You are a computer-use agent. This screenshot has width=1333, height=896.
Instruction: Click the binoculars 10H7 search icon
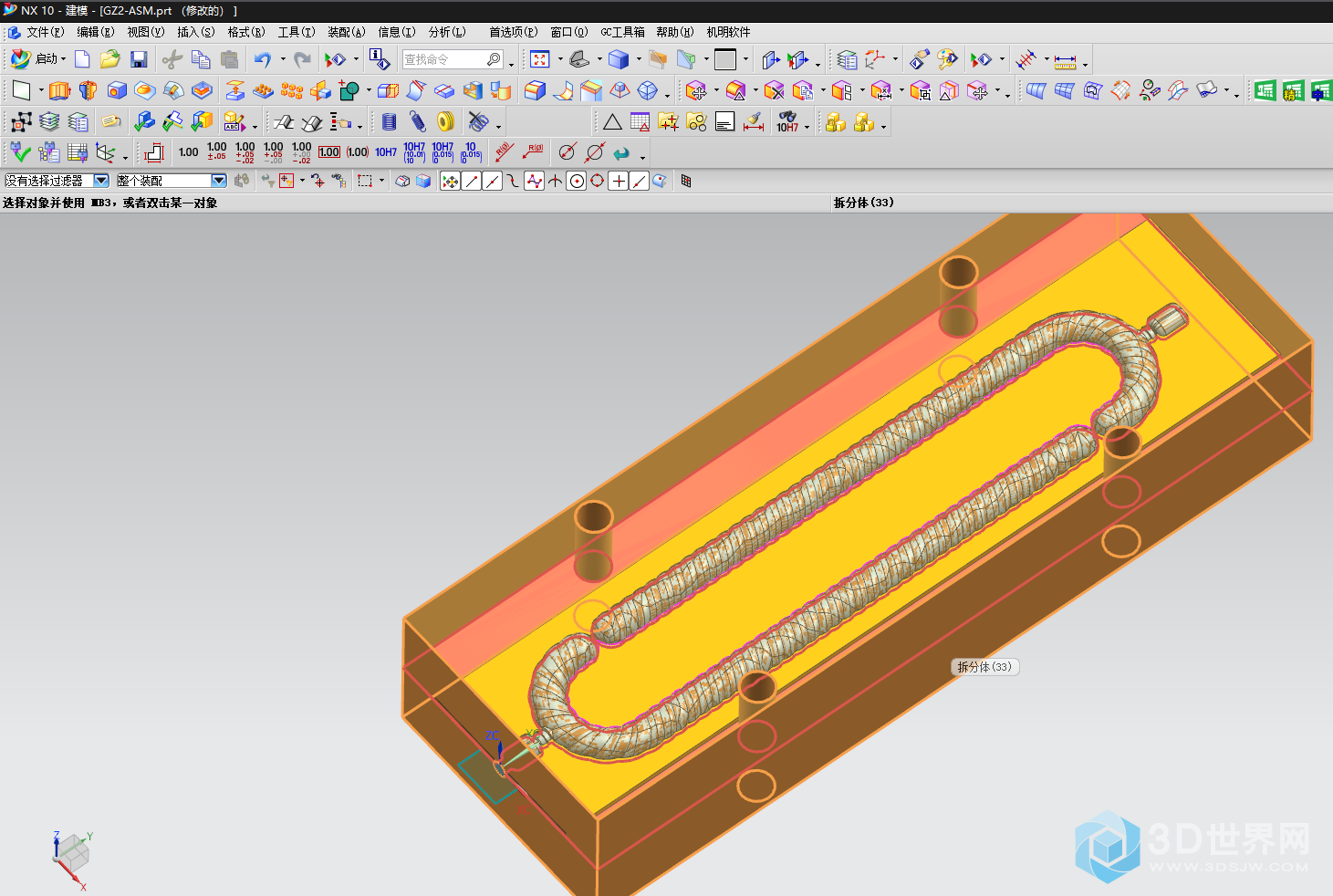(787, 121)
